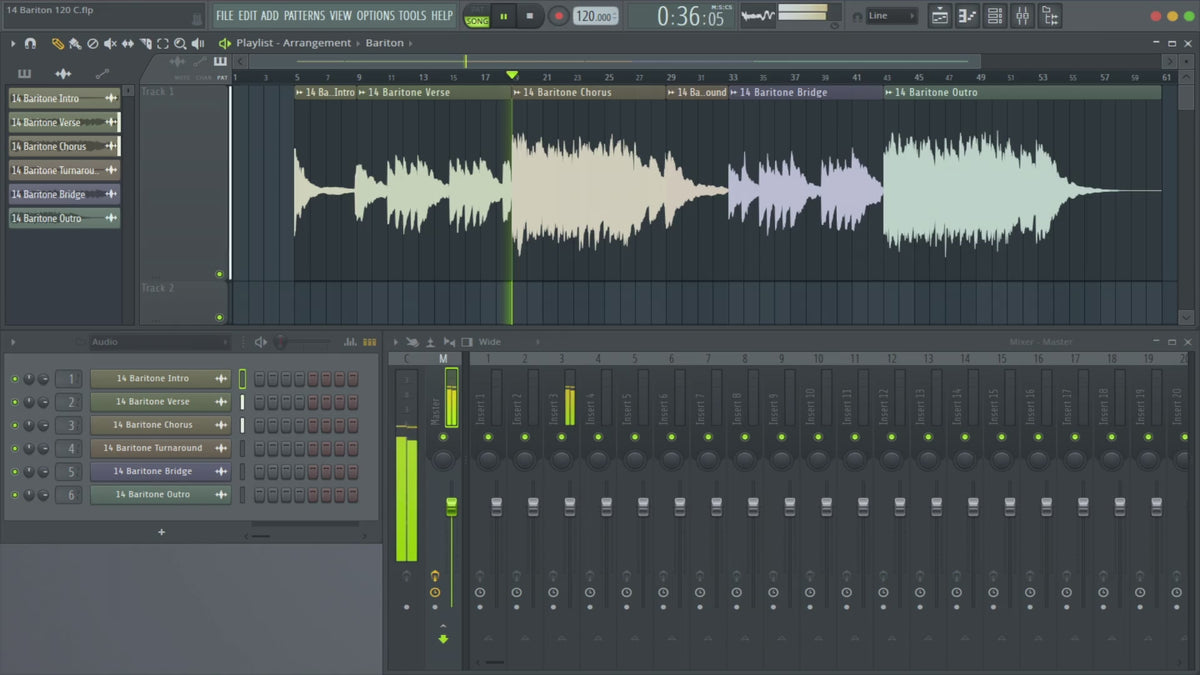Click the Master track volume fader
This screenshot has height=675, width=1200.
451,507
